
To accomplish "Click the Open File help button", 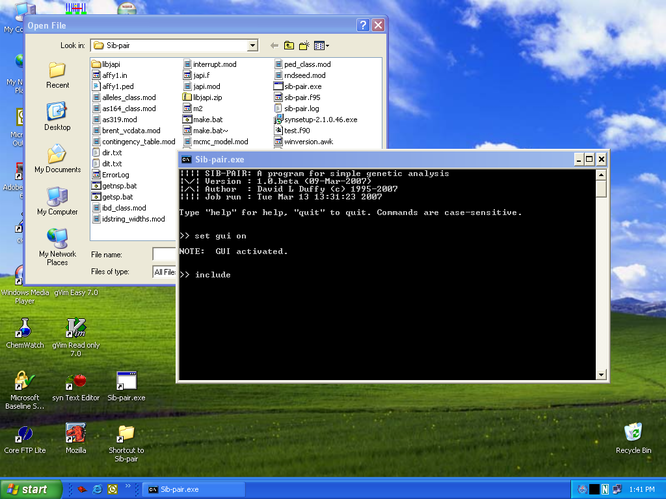I will 362,25.
